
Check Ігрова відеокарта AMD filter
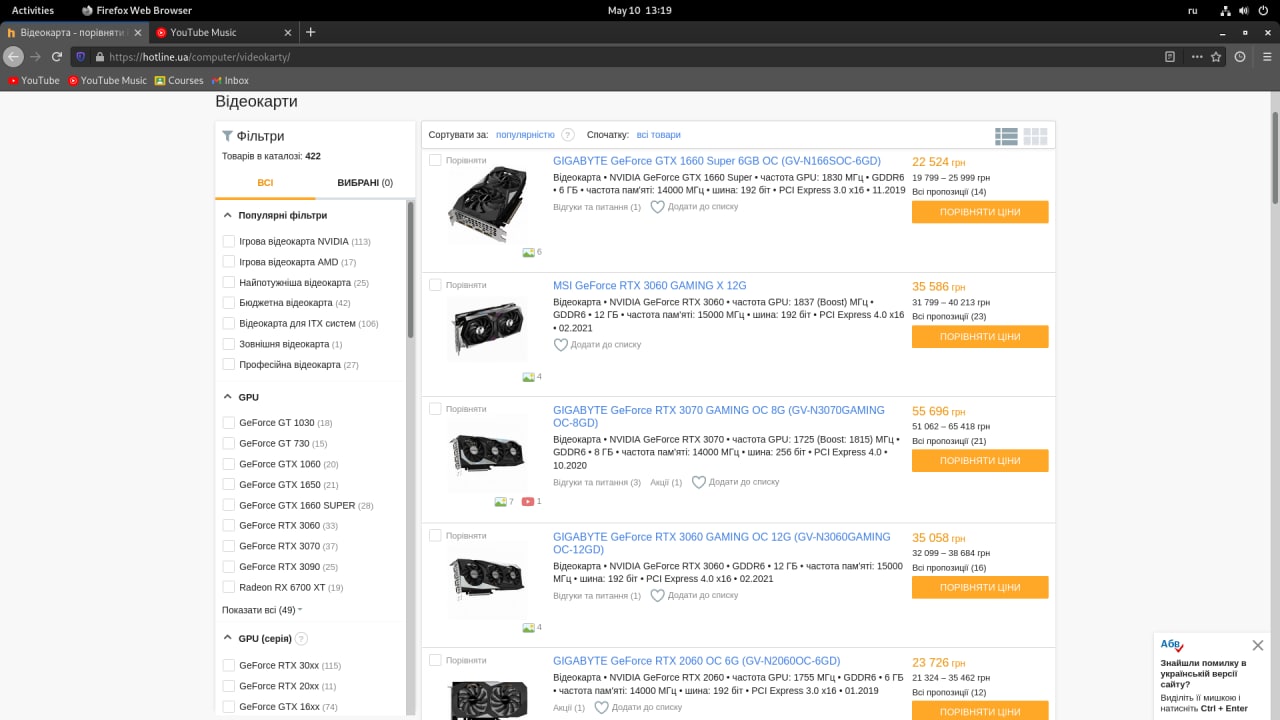pos(229,262)
